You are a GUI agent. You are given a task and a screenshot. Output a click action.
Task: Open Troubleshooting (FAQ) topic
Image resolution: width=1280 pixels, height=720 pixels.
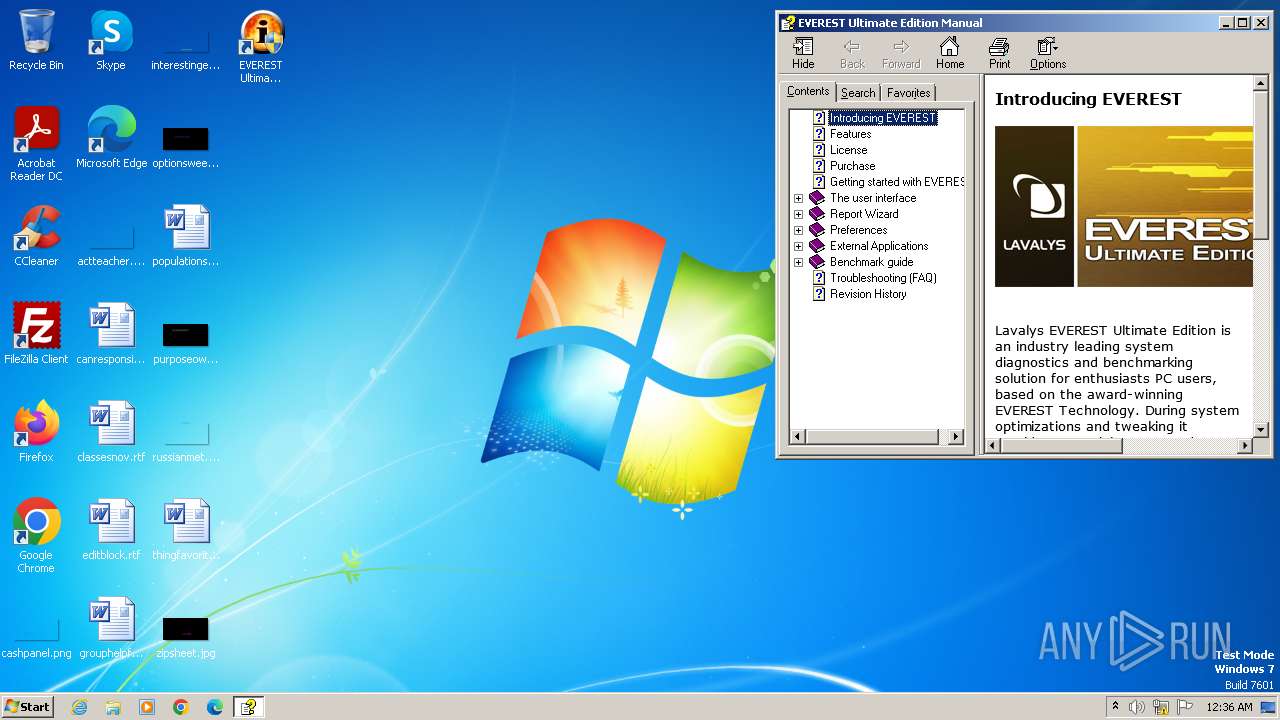coord(883,278)
